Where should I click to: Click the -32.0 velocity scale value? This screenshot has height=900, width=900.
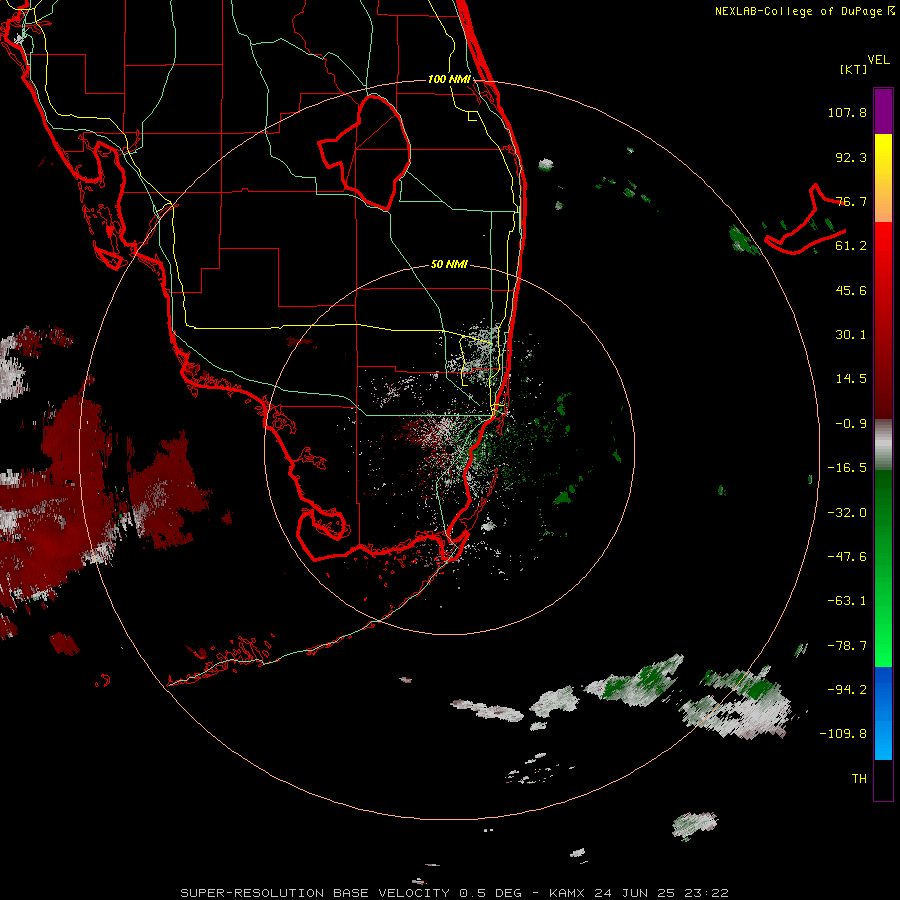pos(847,513)
